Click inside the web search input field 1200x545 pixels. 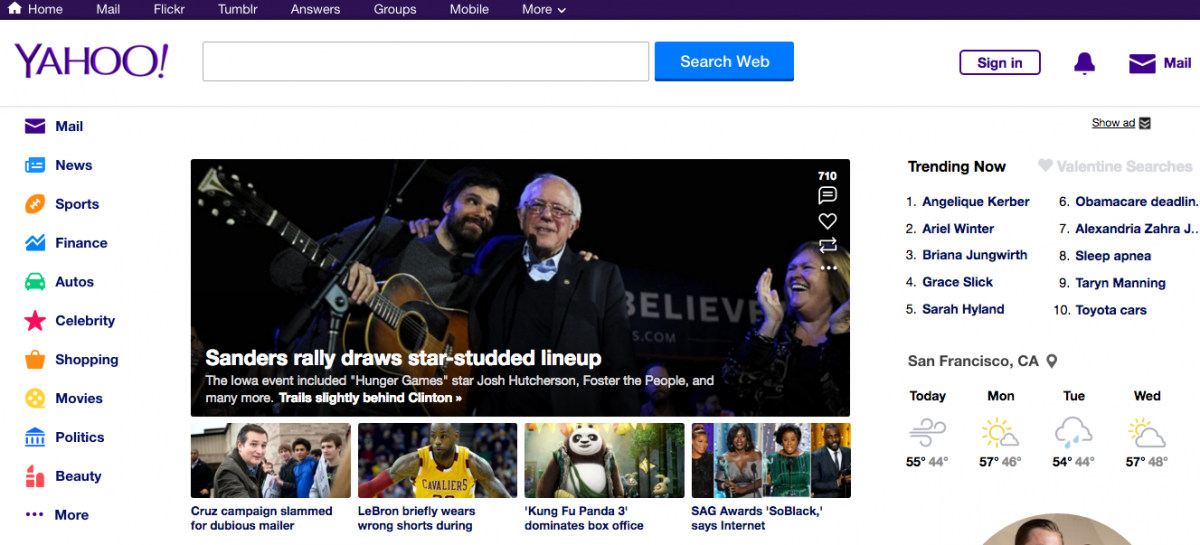[x=426, y=61]
